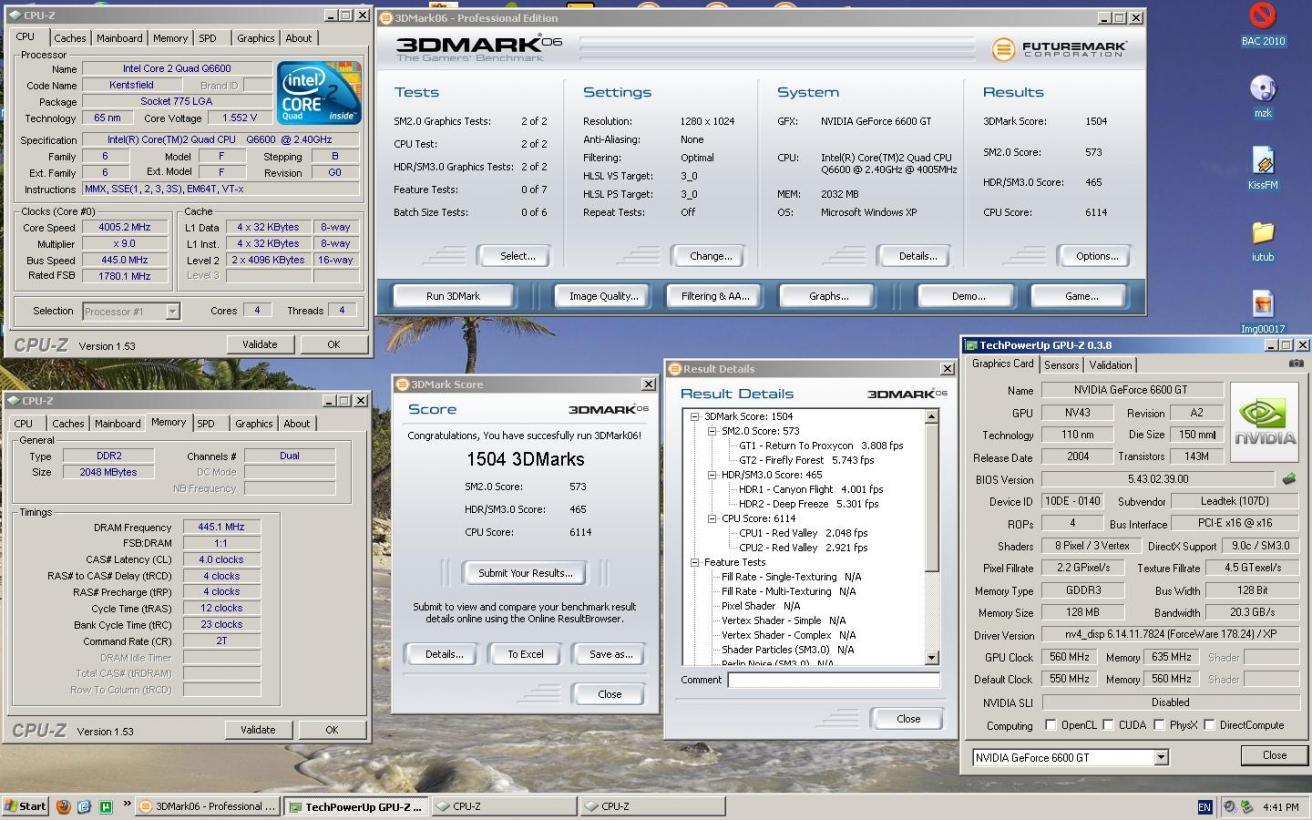This screenshot has width=1312, height=820.
Task: Click the second quick launch browser icon
Action: point(84,807)
